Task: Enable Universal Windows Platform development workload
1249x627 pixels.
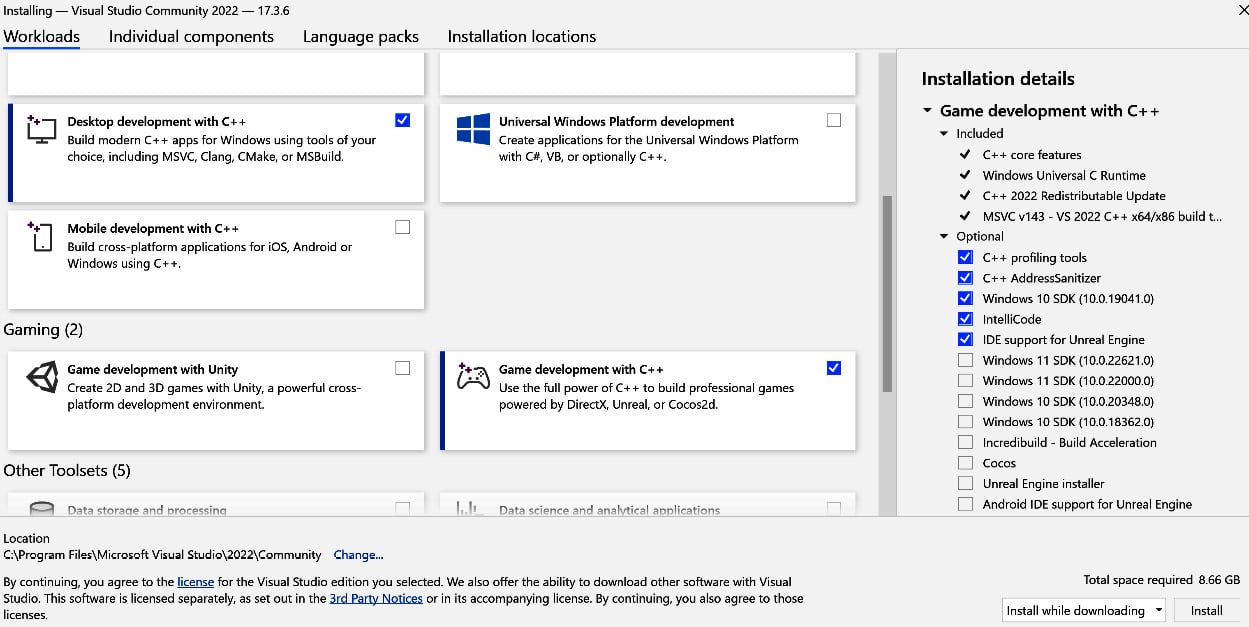Action: (x=834, y=120)
